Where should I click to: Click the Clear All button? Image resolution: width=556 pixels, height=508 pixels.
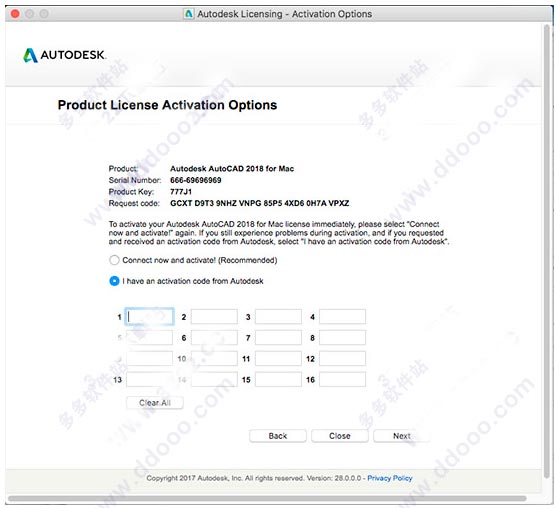[155, 403]
